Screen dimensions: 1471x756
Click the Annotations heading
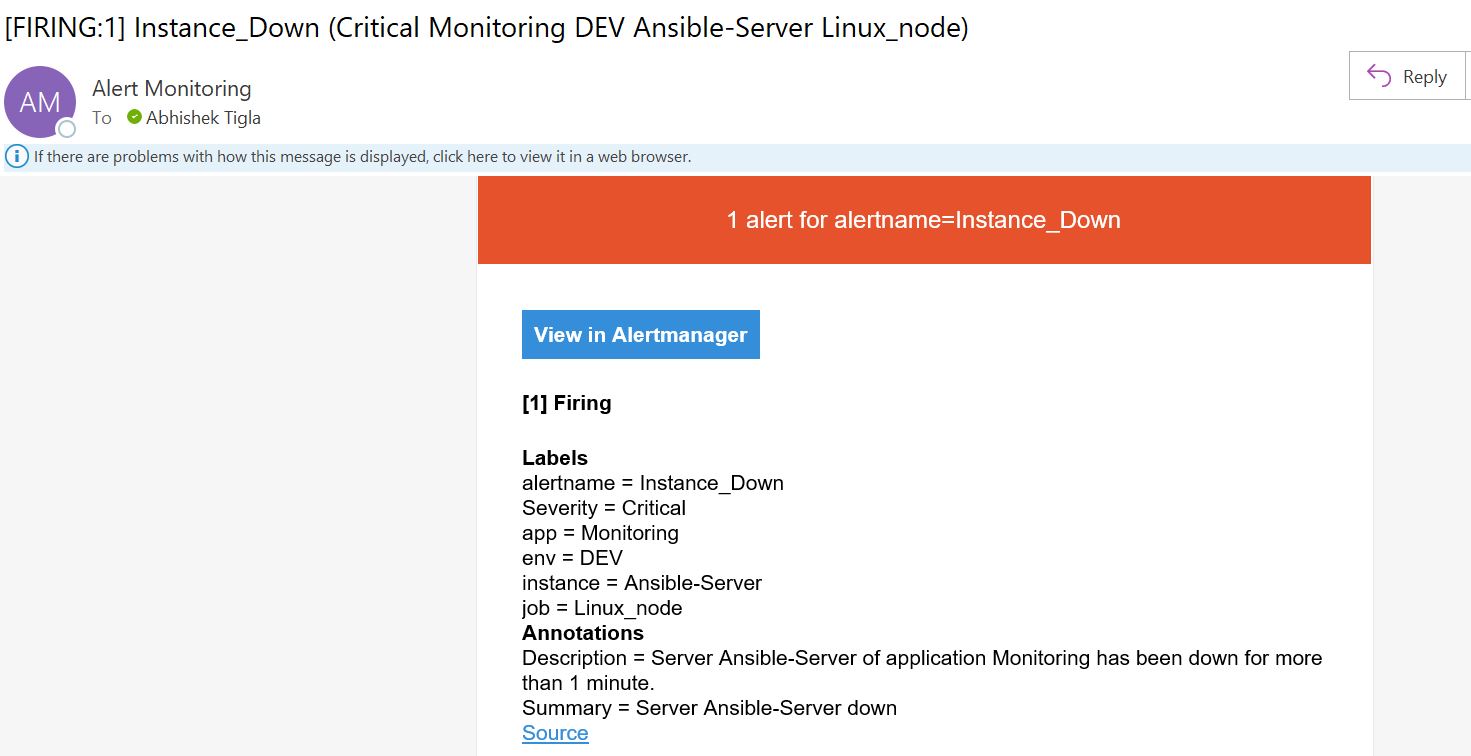click(582, 632)
